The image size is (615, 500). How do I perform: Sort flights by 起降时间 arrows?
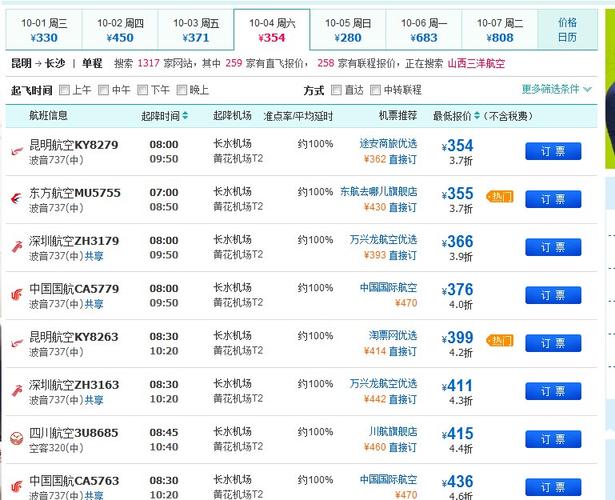click(x=185, y=116)
